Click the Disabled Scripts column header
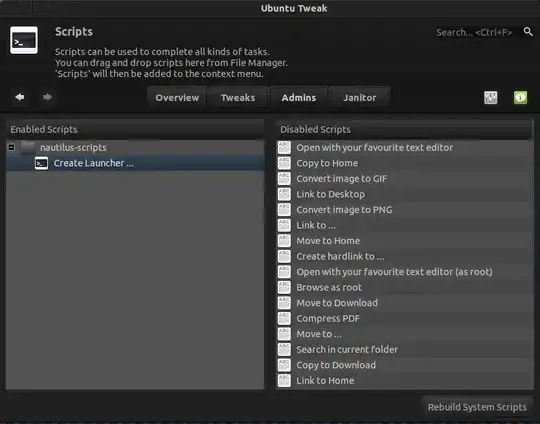The image size is (540, 424). [x=405, y=130]
